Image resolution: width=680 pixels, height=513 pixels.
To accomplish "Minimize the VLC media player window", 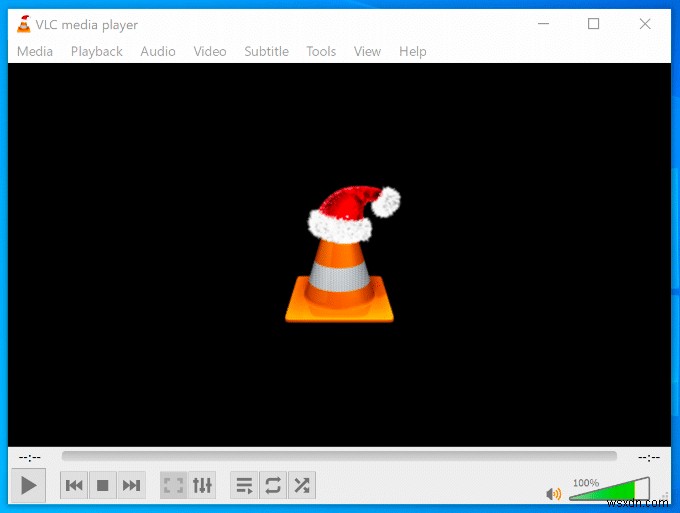I will pyautogui.click(x=543, y=23).
